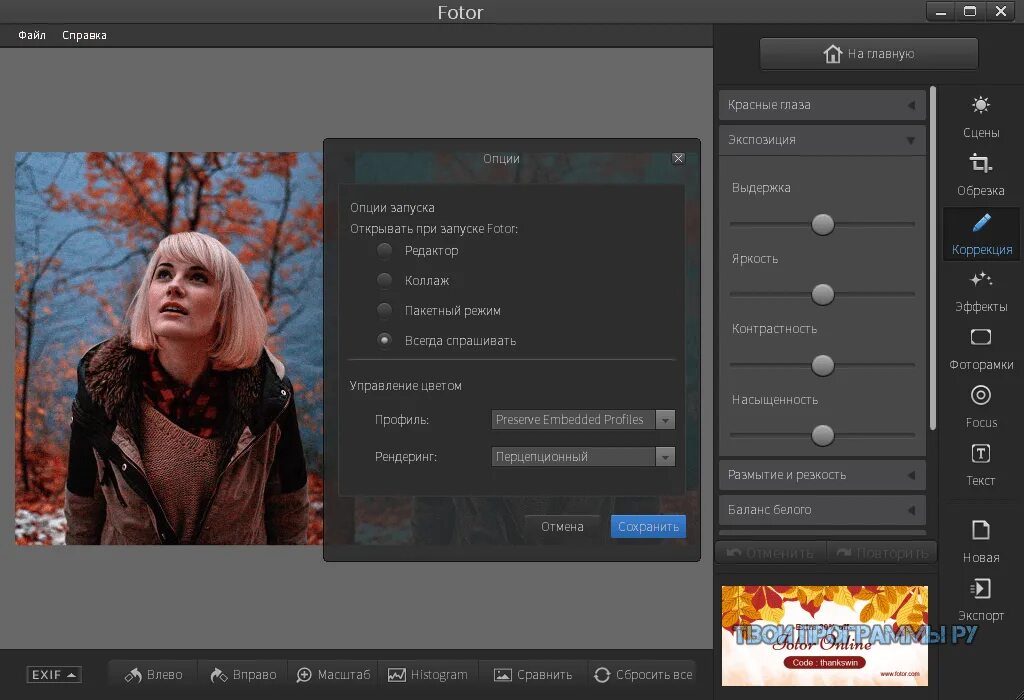Click the blue Сохранить button
The image size is (1024, 700).
[x=648, y=526]
